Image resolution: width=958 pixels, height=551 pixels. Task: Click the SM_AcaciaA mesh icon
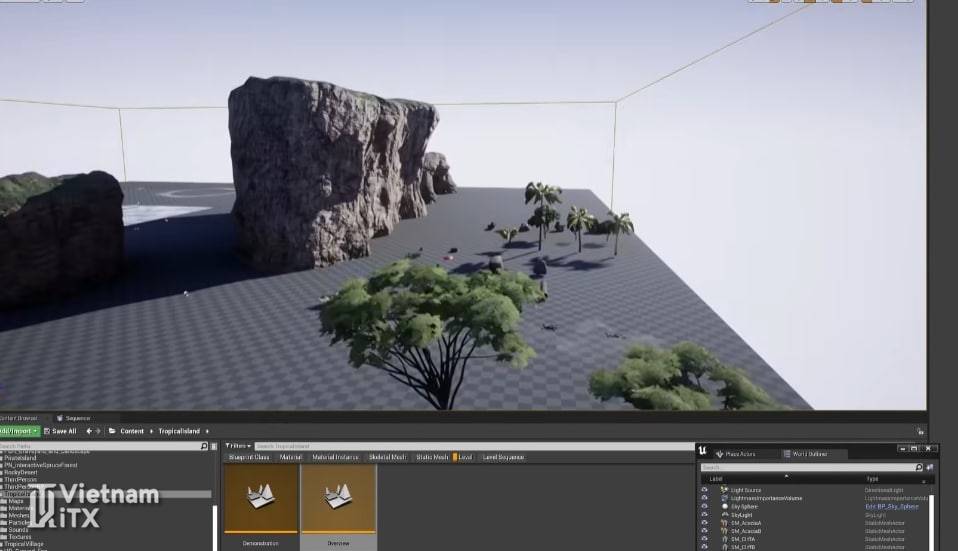click(x=725, y=523)
